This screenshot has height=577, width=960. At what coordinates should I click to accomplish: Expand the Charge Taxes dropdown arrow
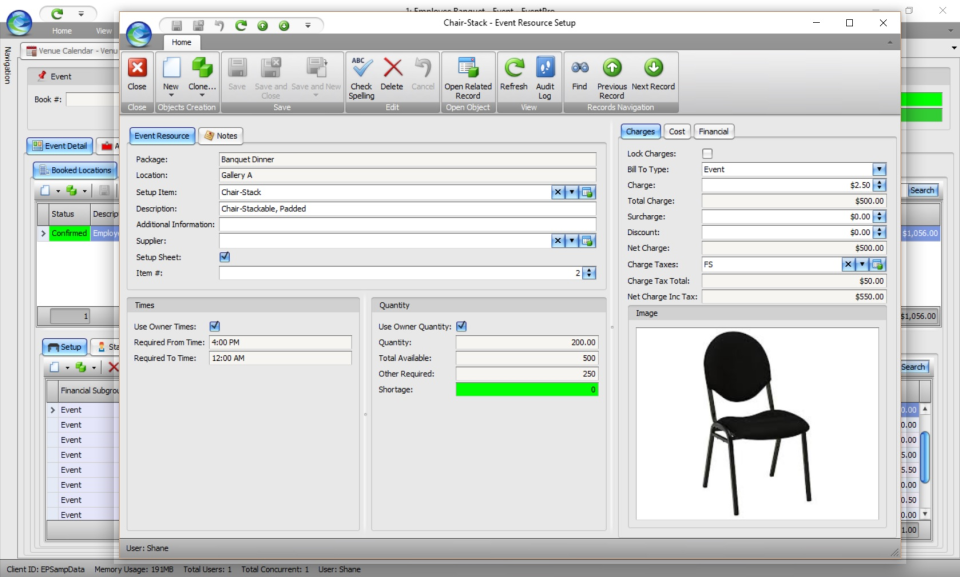click(x=862, y=265)
